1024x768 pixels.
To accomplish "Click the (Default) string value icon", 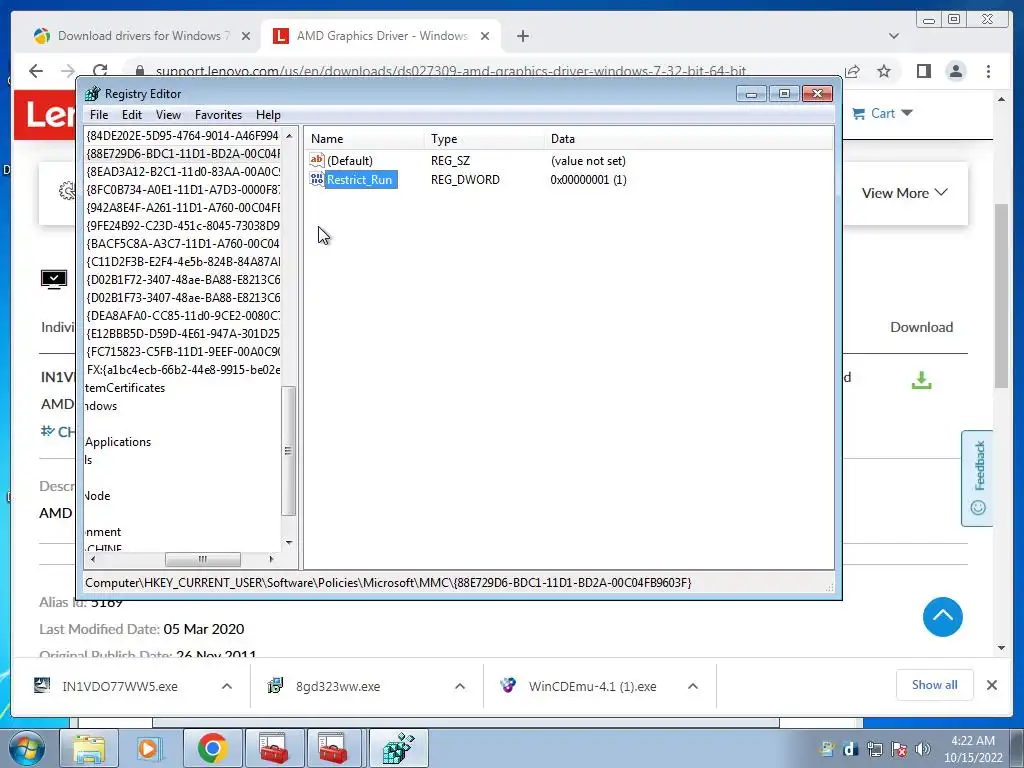I will tap(317, 160).
